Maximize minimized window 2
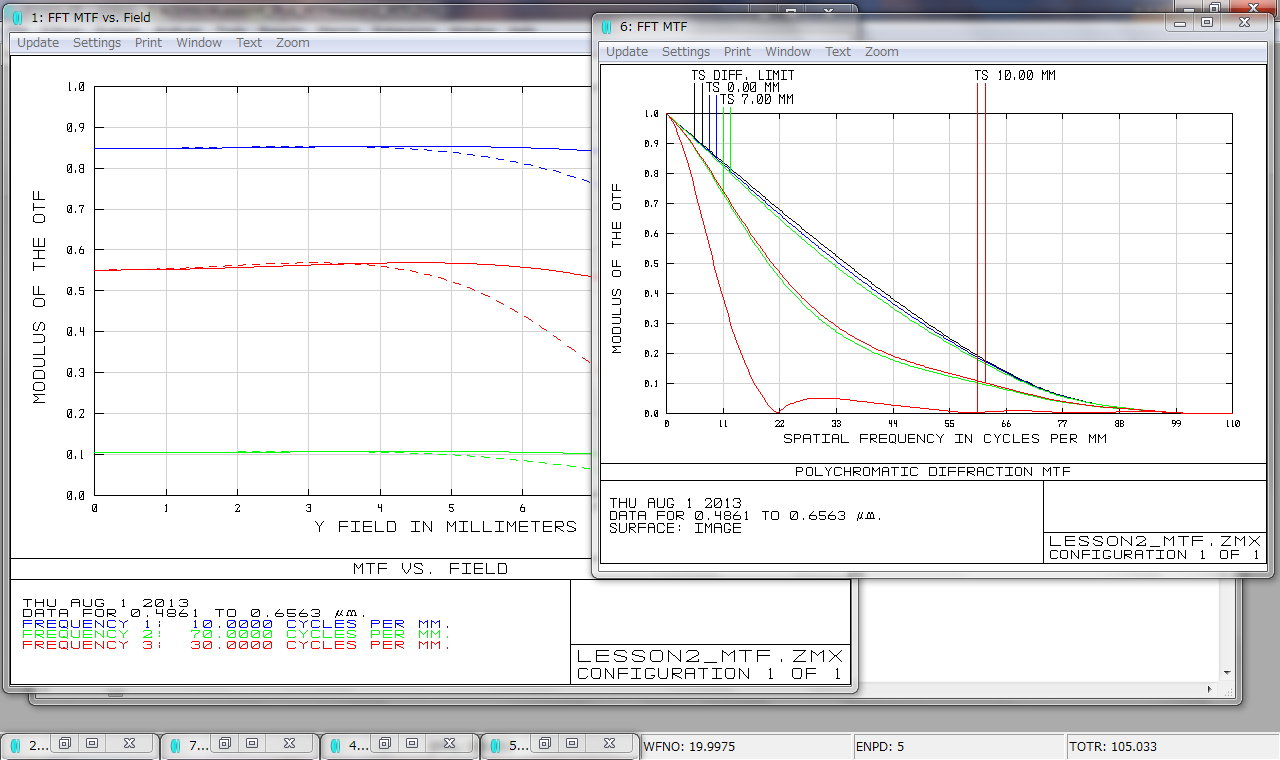 (x=92, y=744)
